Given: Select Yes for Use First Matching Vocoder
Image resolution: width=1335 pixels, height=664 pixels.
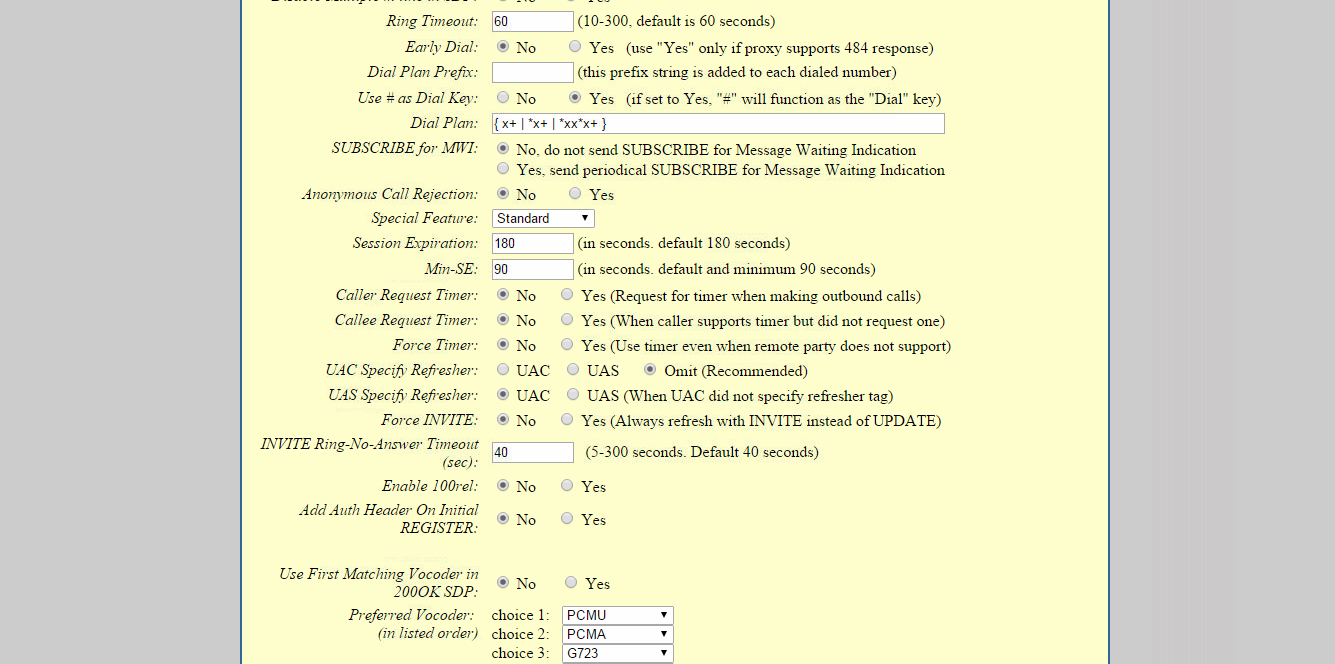Looking at the screenshot, I should point(571,582).
